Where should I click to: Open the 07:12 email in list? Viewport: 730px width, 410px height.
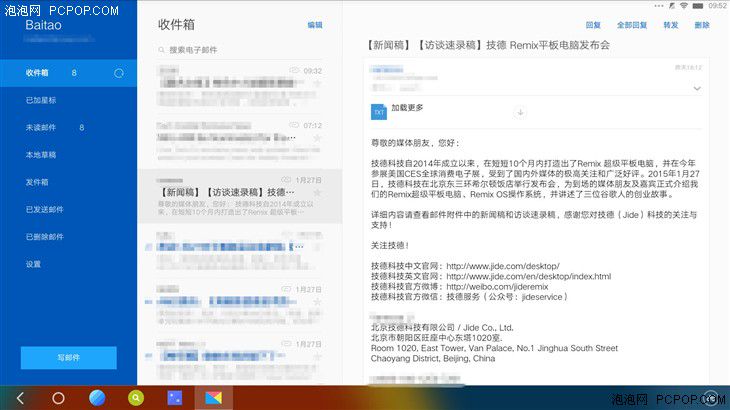point(240,141)
